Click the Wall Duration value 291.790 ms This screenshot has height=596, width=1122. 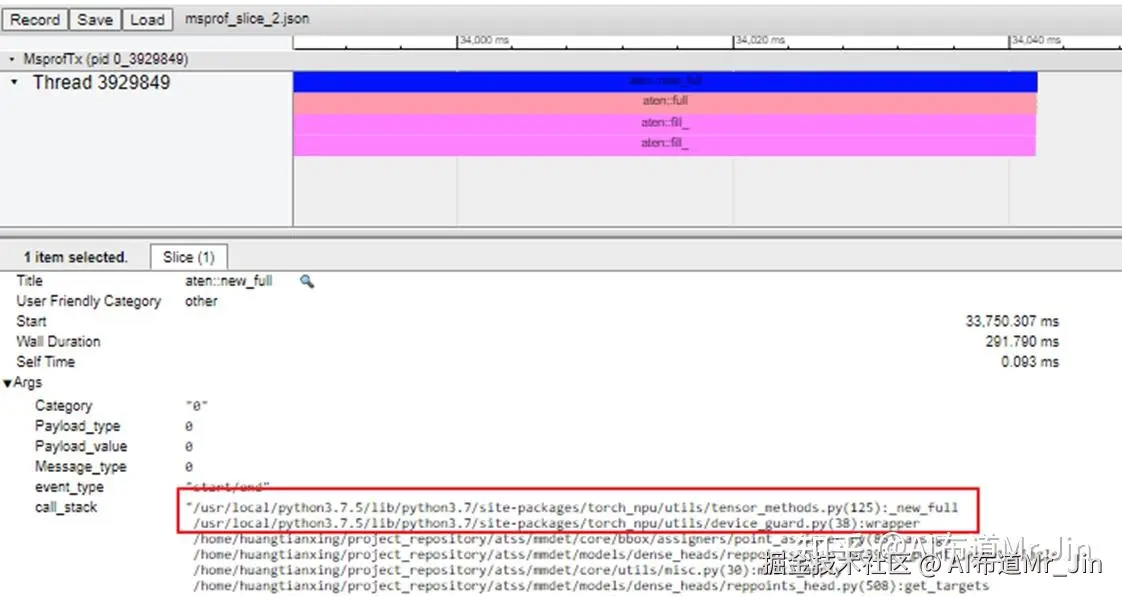[x=1022, y=341]
